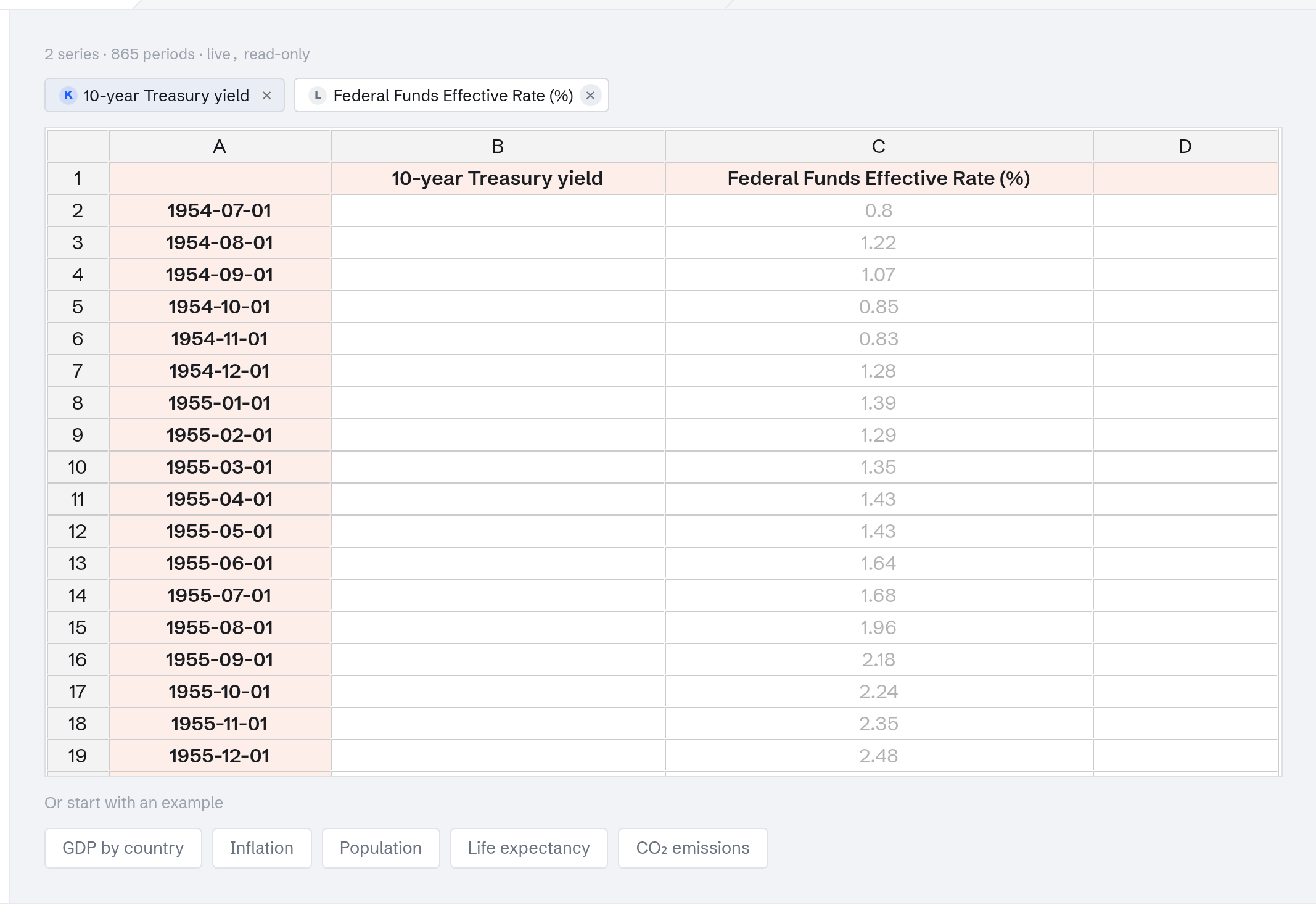Image resolution: width=1316 pixels, height=913 pixels.
Task: Click the value 2.18 in column C
Action: point(879,660)
